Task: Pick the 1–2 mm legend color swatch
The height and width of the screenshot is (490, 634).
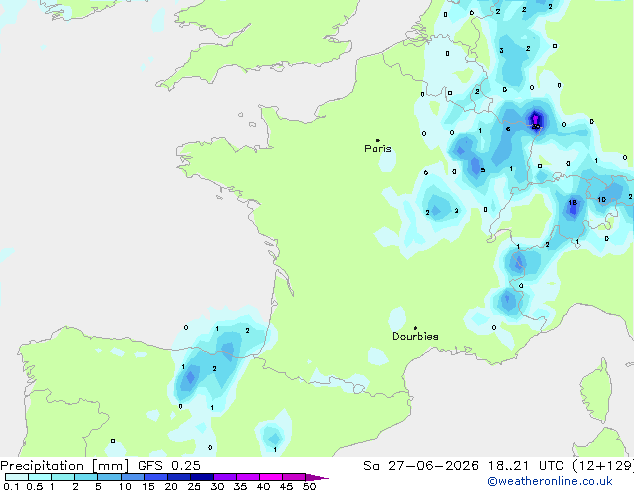Action: pyautogui.click(x=63, y=477)
